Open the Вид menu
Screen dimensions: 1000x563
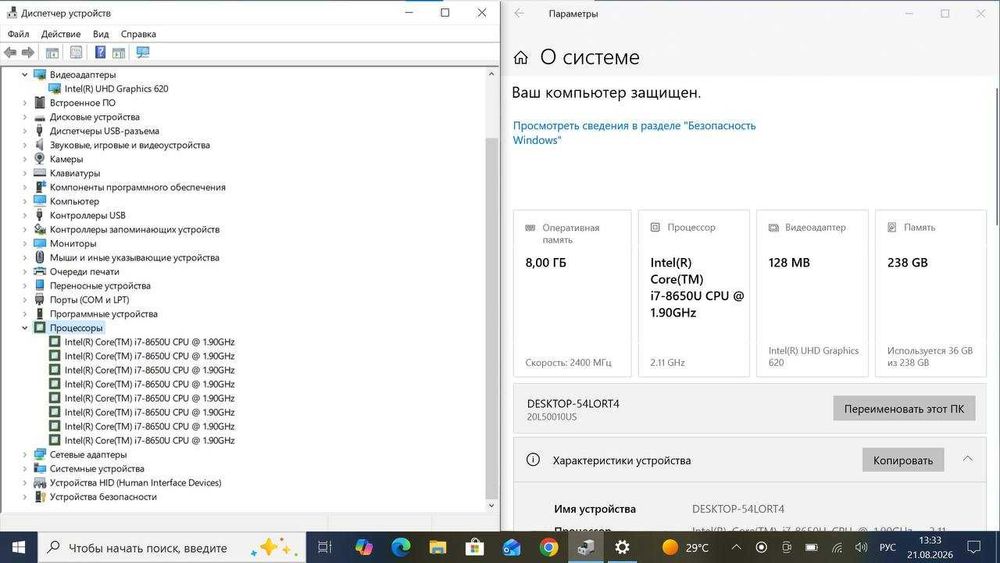(x=101, y=34)
